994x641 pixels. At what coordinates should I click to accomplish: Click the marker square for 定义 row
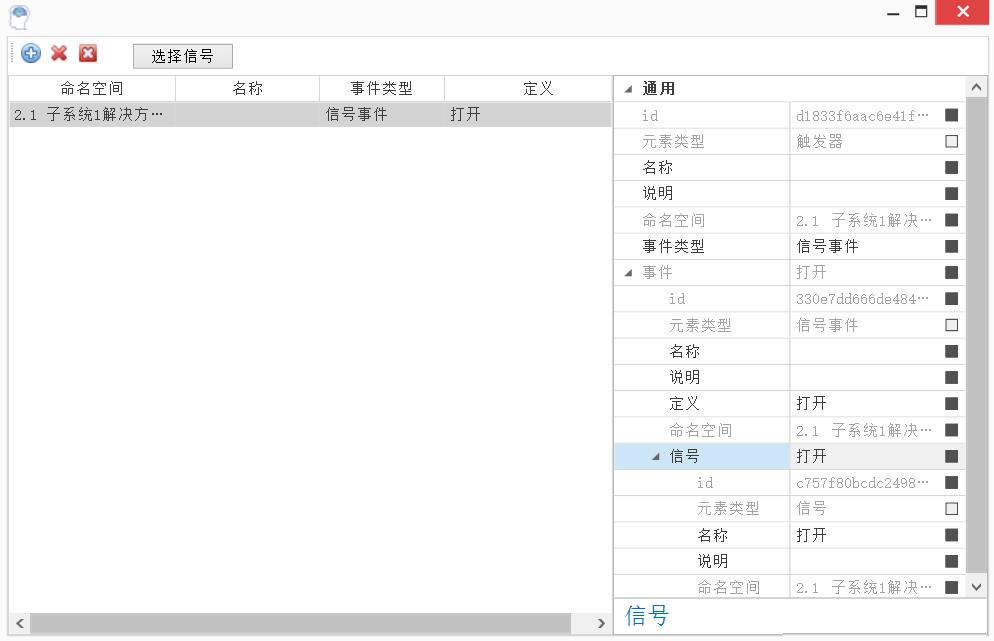952,403
